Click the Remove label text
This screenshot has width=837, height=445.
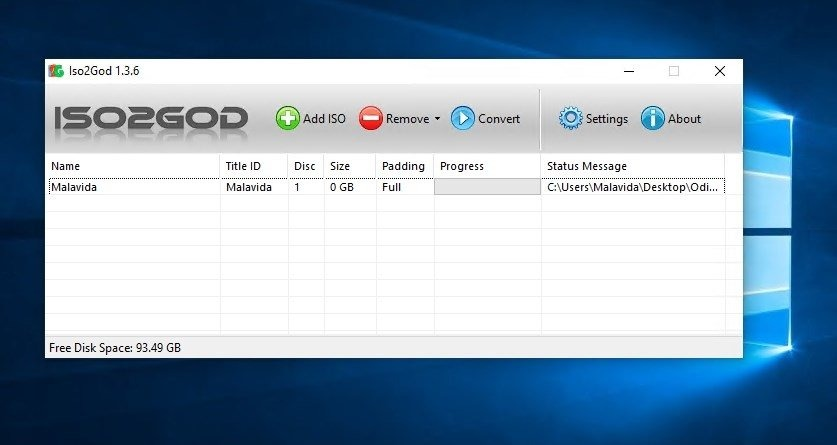coord(408,118)
